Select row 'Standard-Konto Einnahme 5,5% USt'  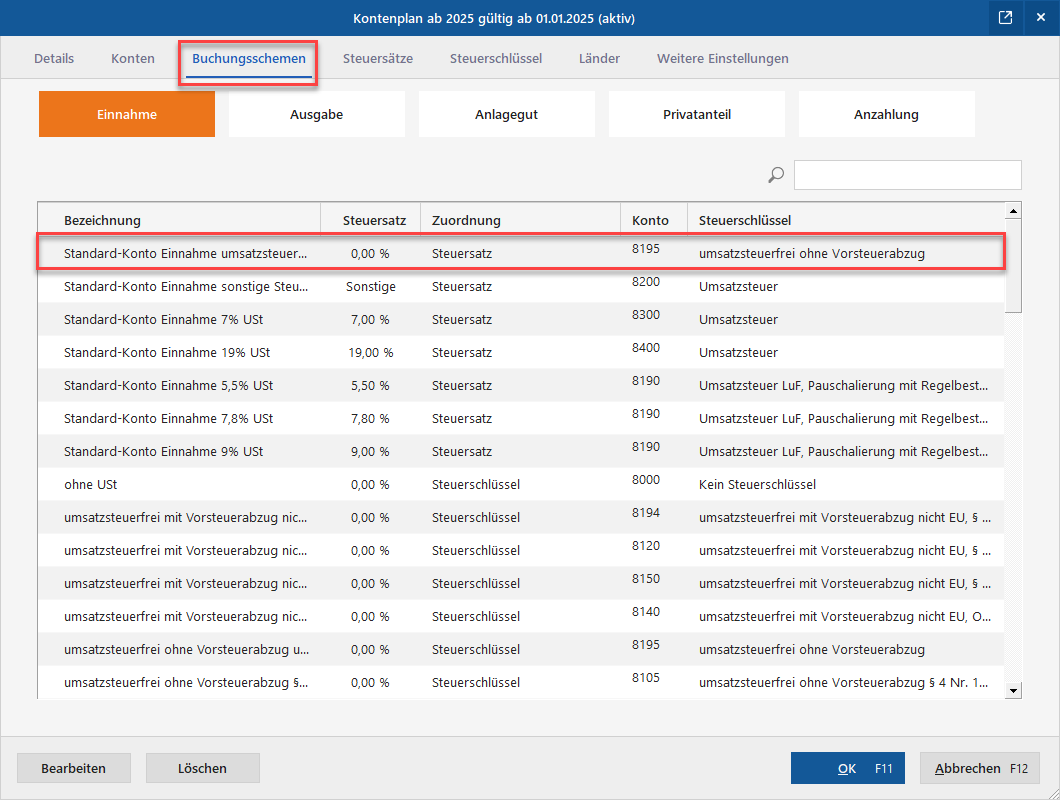coord(521,385)
